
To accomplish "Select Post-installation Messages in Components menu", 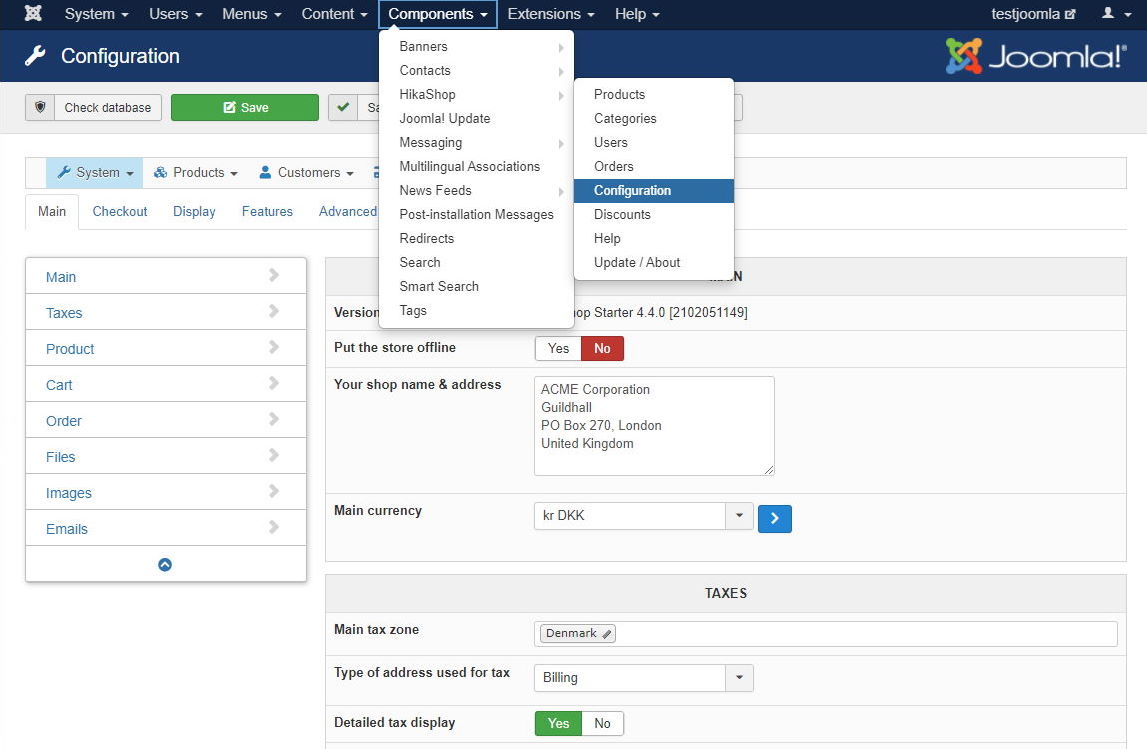I will pos(476,215).
